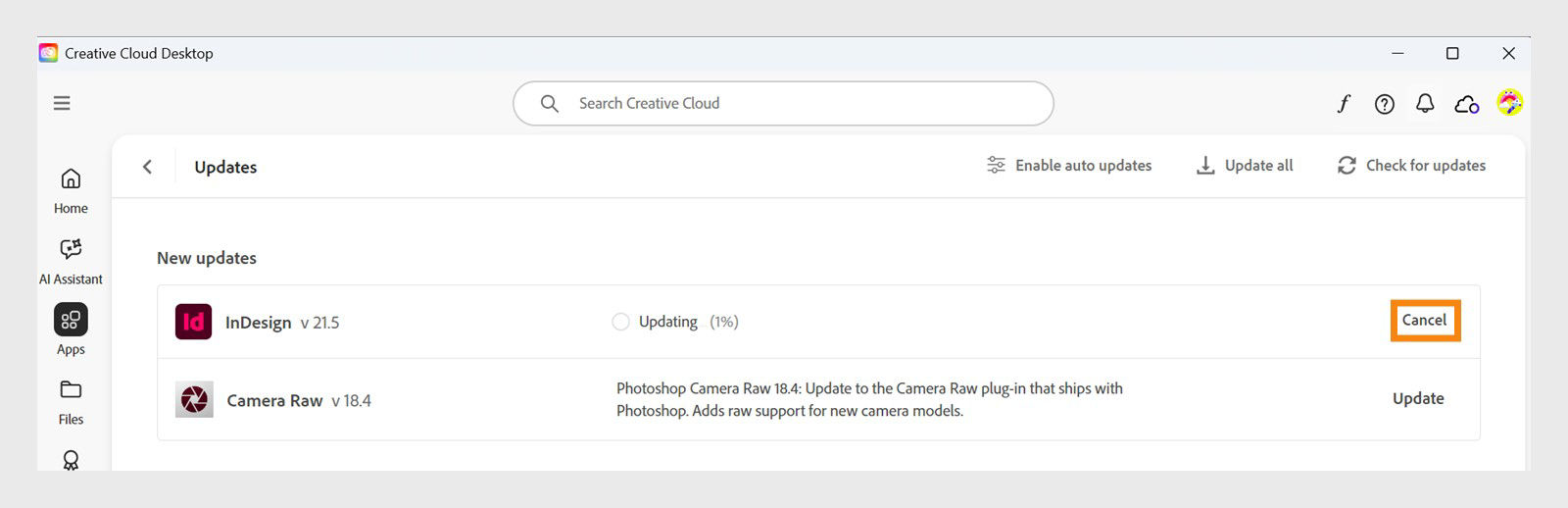The image size is (1568, 508).
Task: Focus the Search Creative Cloud field
Action: pyautogui.click(x=783, y=103)
